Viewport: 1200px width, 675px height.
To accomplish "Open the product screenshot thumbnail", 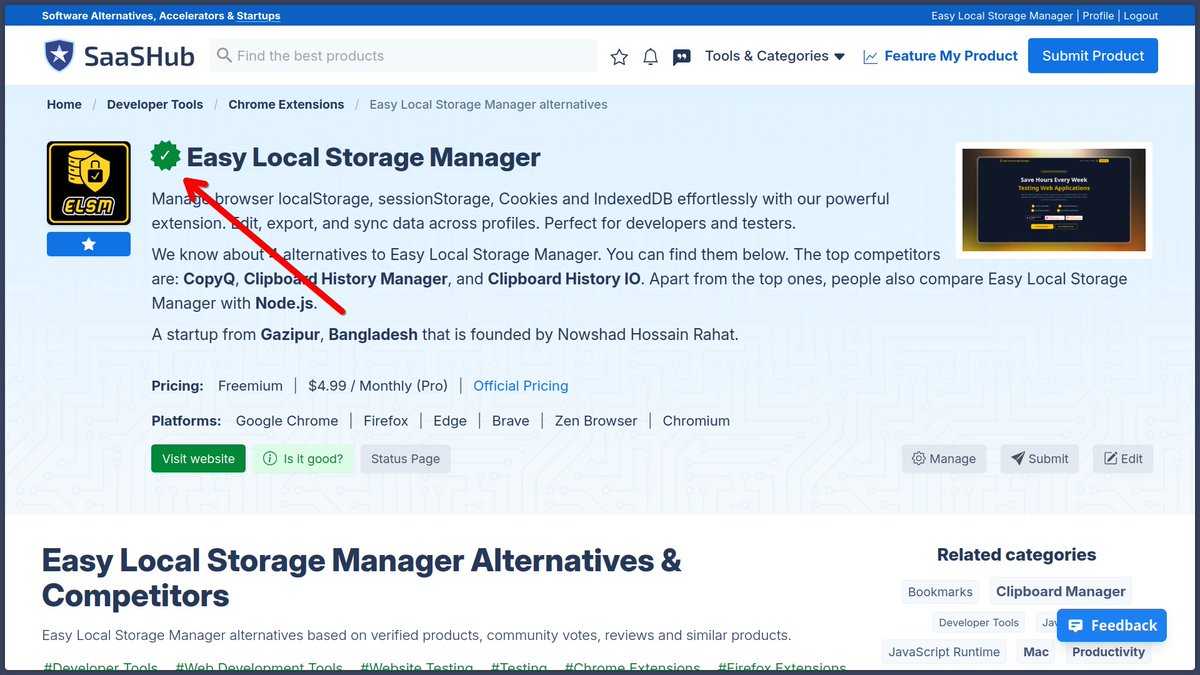I will pyautogui.click(x=1054, y=200).
